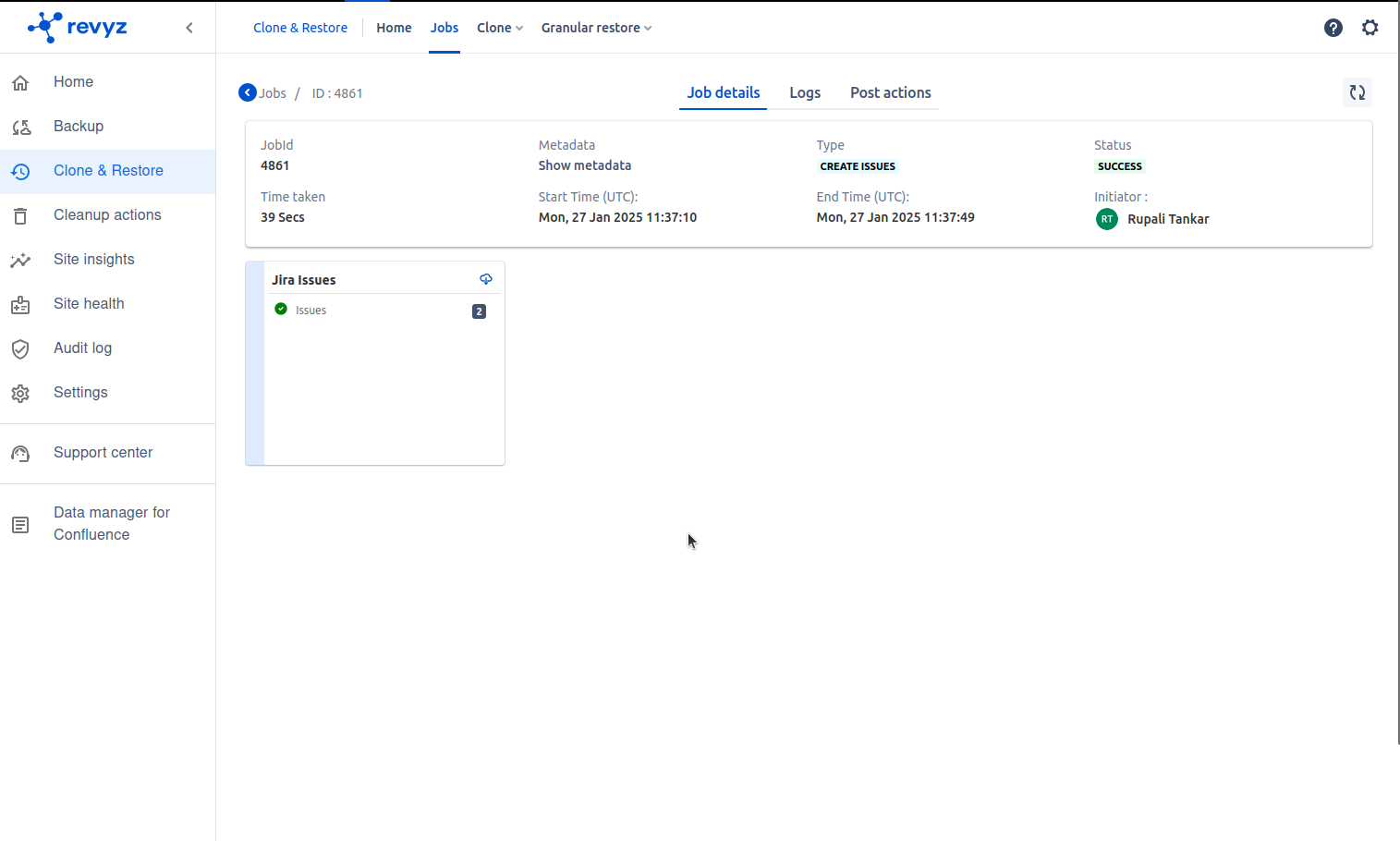This screenshot has width=1400, height=841.
Task: Click the download icon in Jira Issues card
Action: pos(486,279)
